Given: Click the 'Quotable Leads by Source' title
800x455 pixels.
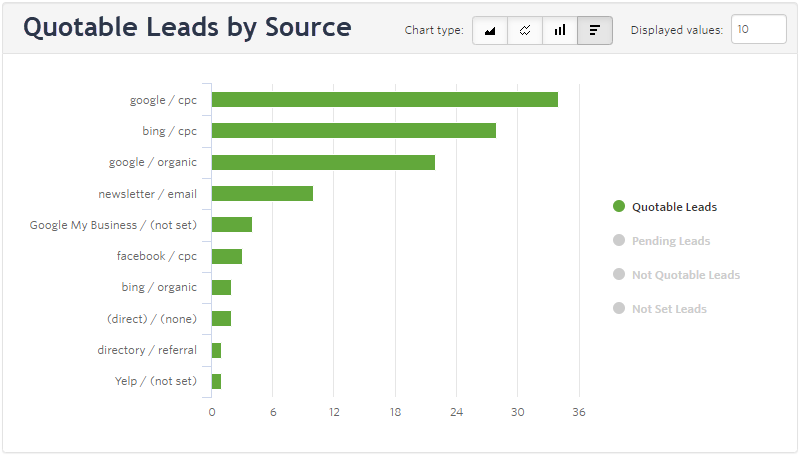Looking at the screenshot, I should (187, 28).
